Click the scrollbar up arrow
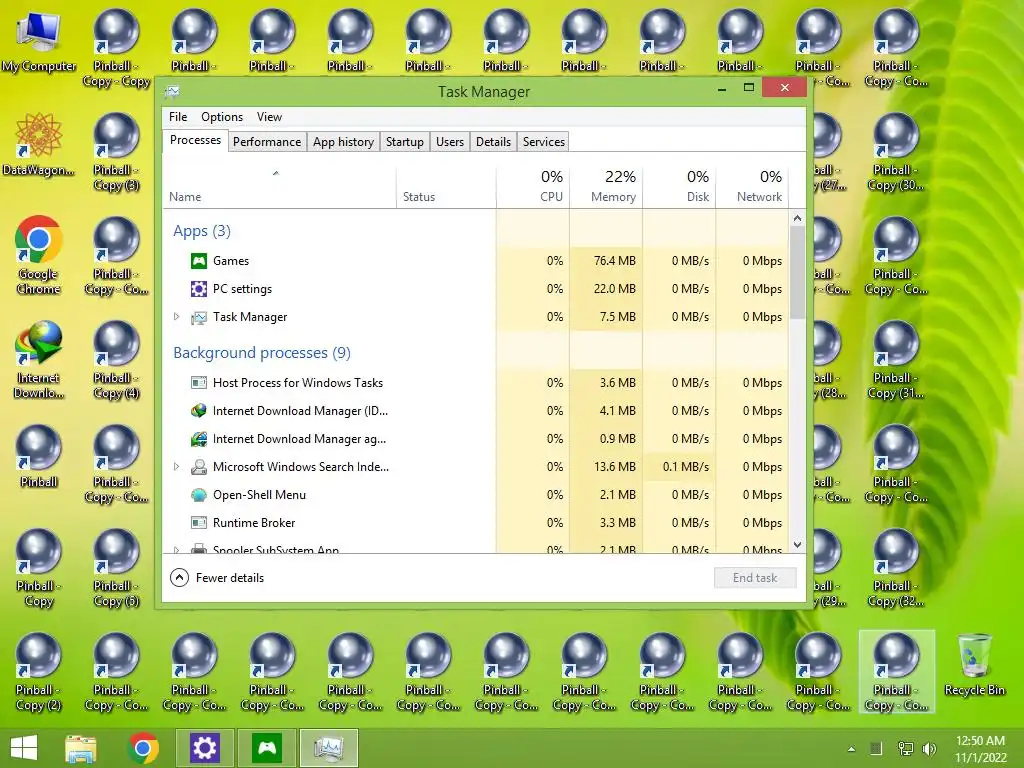 click(x=797, y=218)
